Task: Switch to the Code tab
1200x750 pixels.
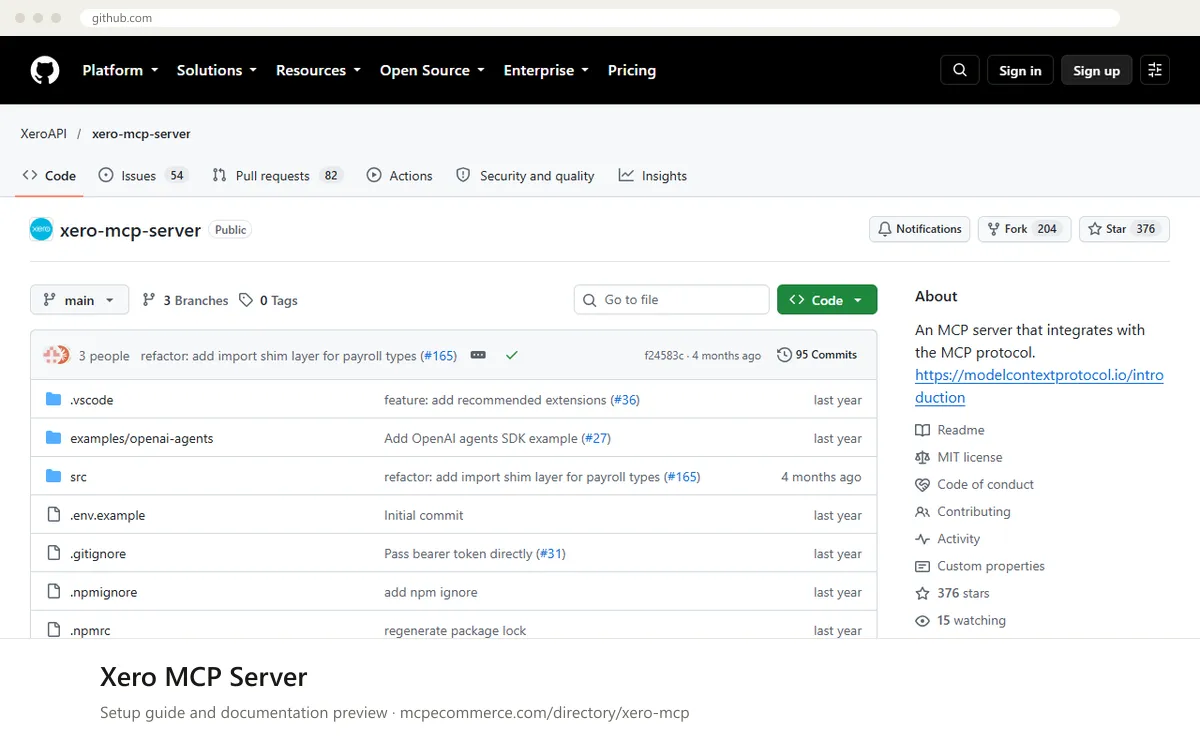Action: pyautogui.click(x=49, y=176)
